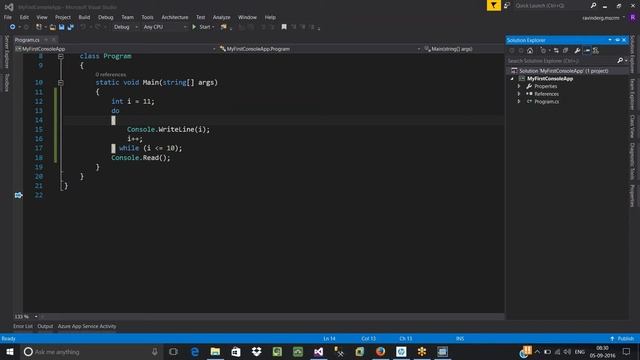Open Microsoft Edge from the taskbar

click(x=195, y=352)
